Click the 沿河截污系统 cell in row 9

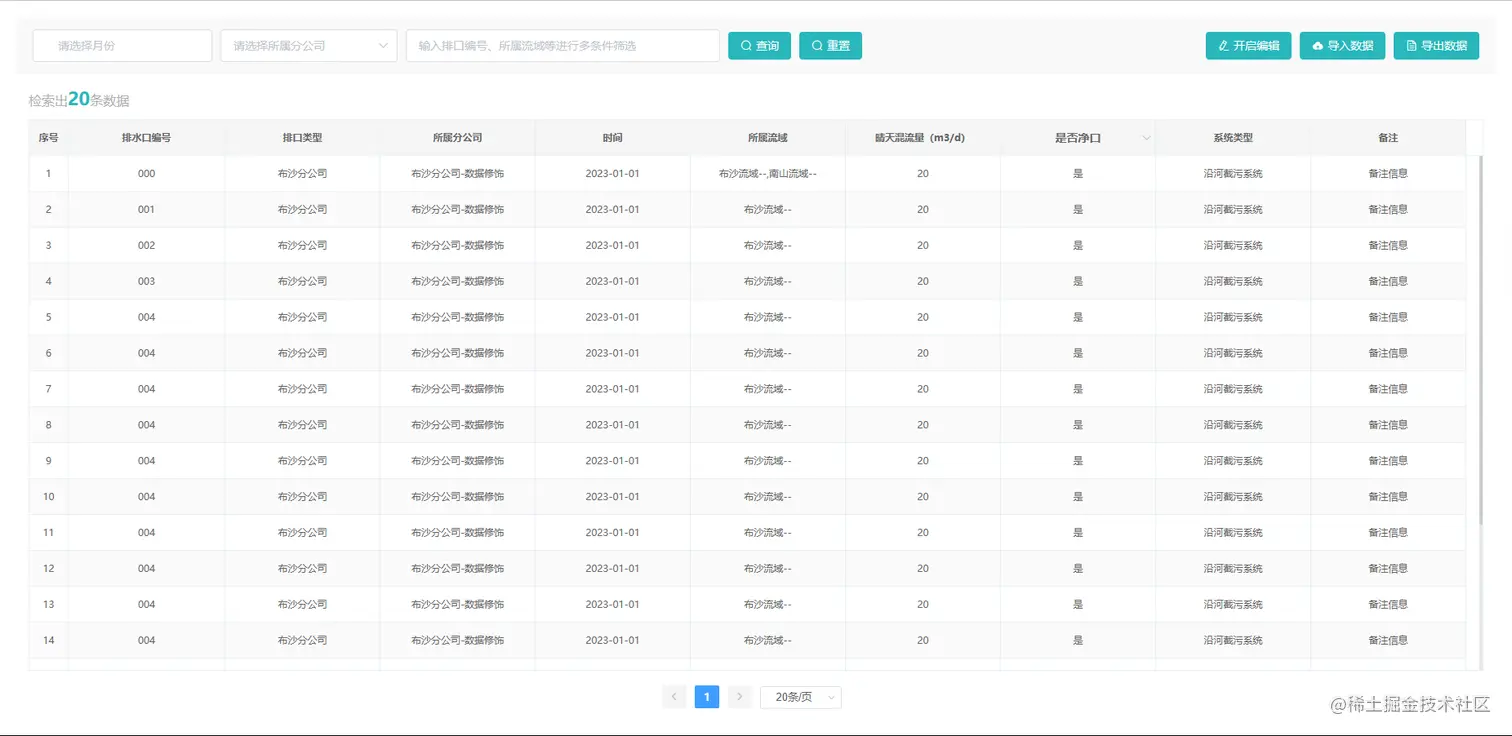[1233, 462]
